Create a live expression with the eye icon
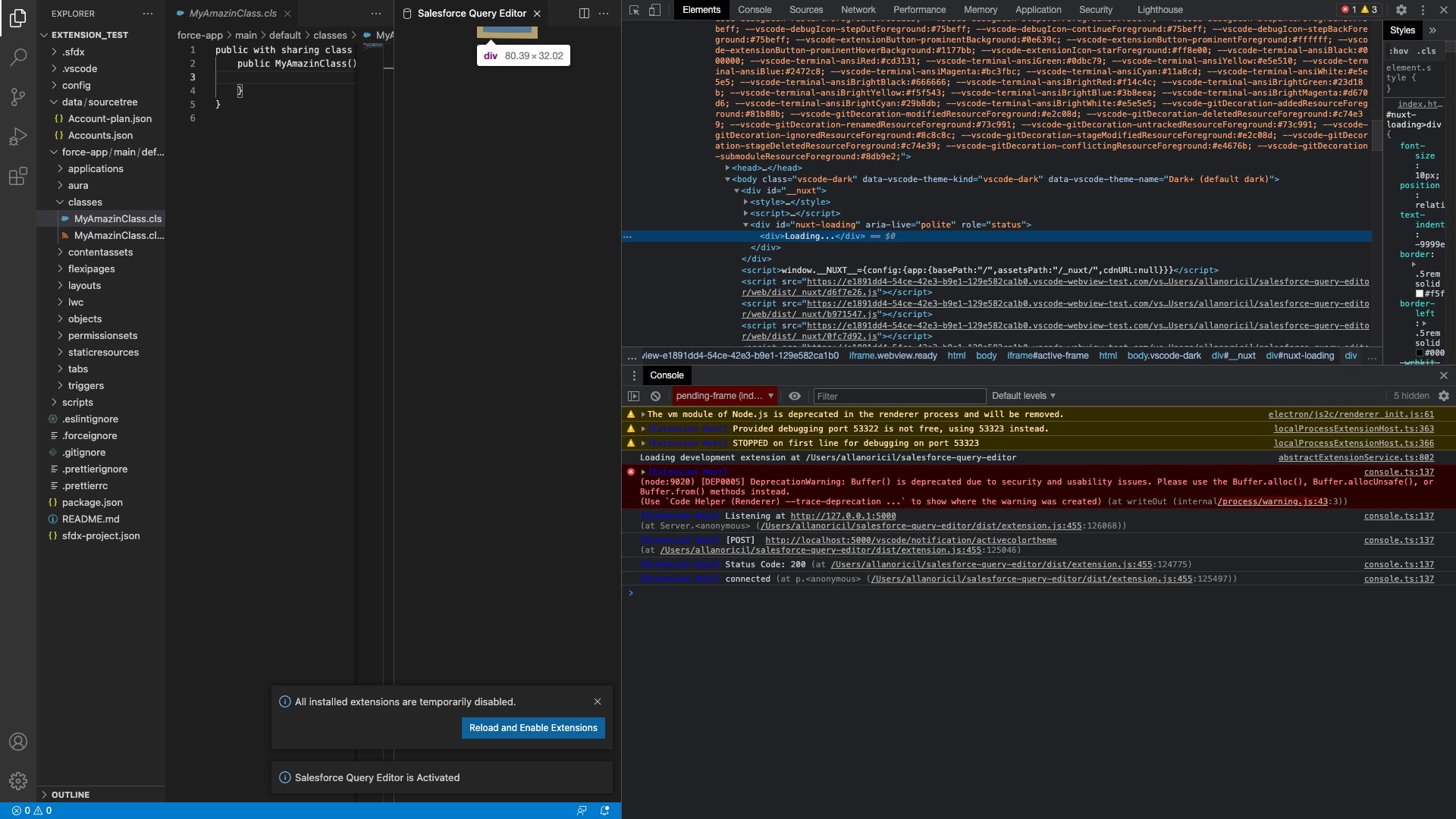 point(795,396)
